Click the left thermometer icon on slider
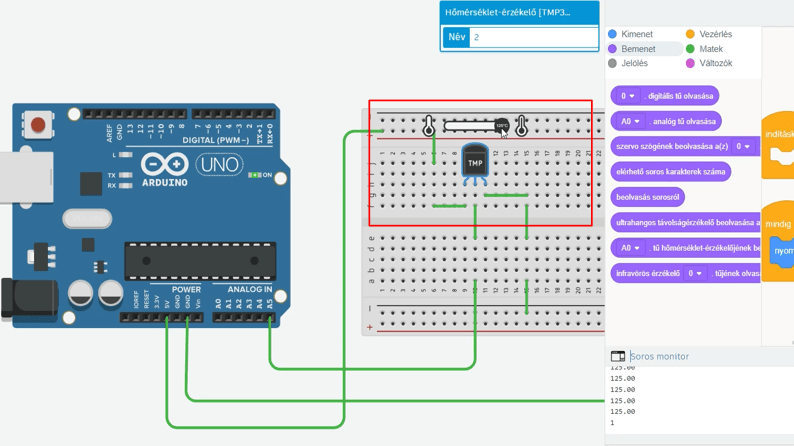The image size is (794, 446). click(x=429, y=126)
